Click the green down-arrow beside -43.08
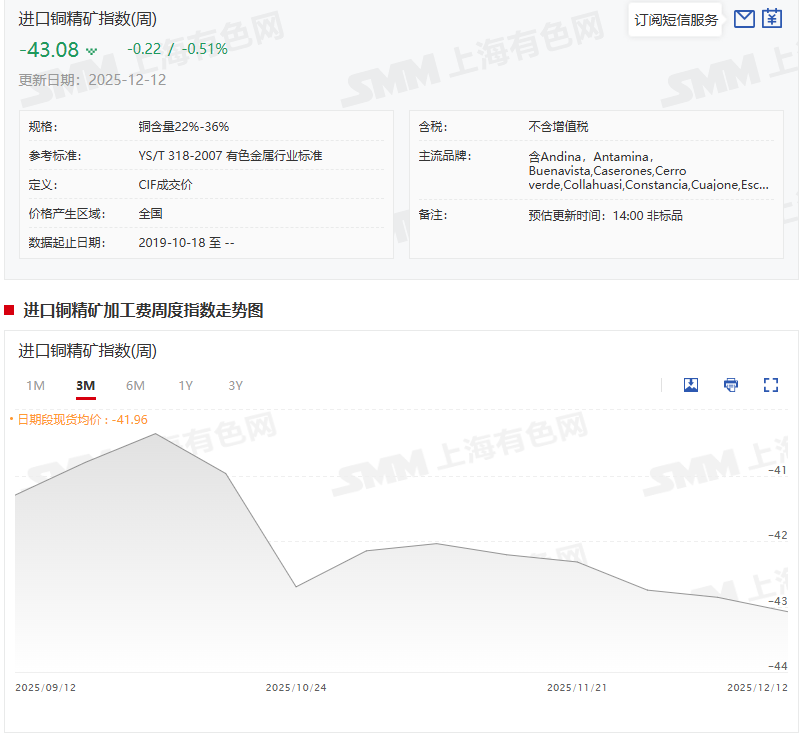 (x=92, y=50)
